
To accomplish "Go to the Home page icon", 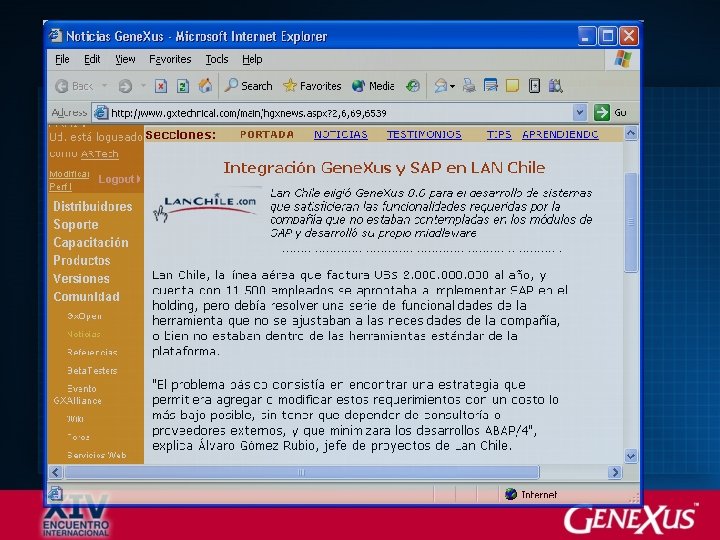I will [205, 85].
